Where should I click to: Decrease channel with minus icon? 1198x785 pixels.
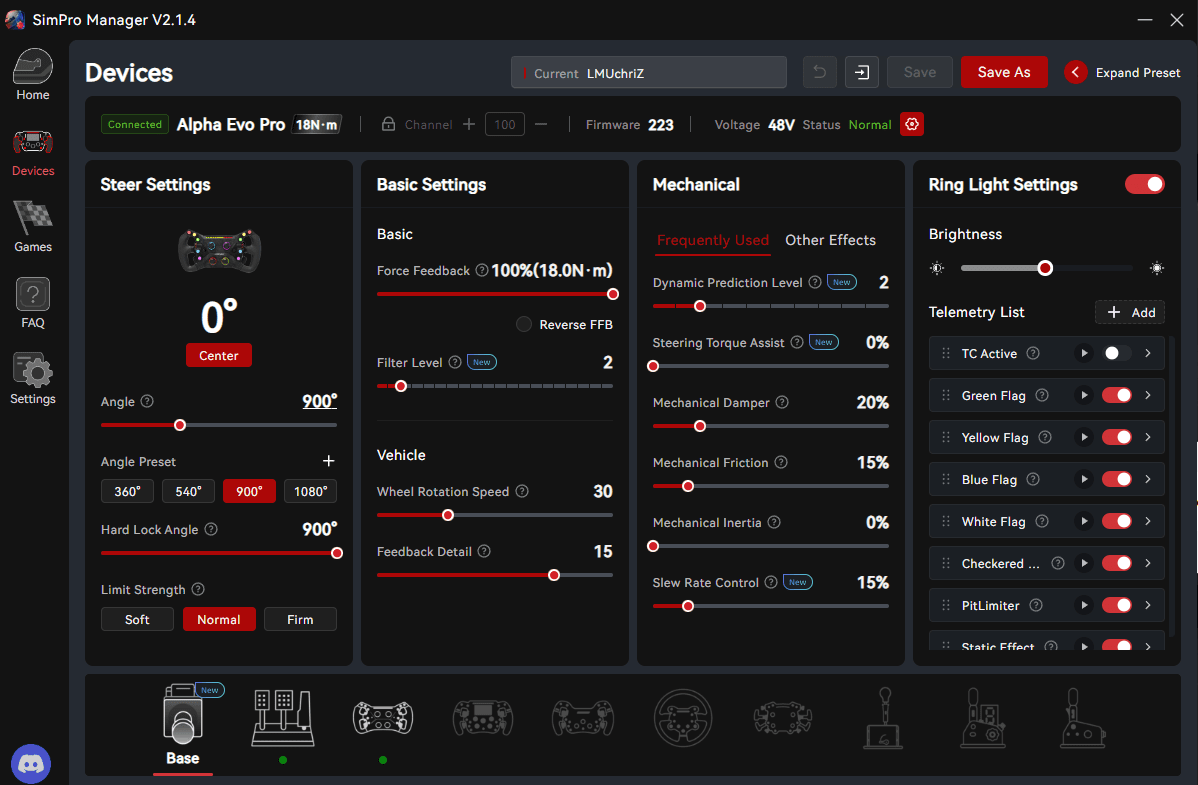pyautogui.click(x=541, y=124)
